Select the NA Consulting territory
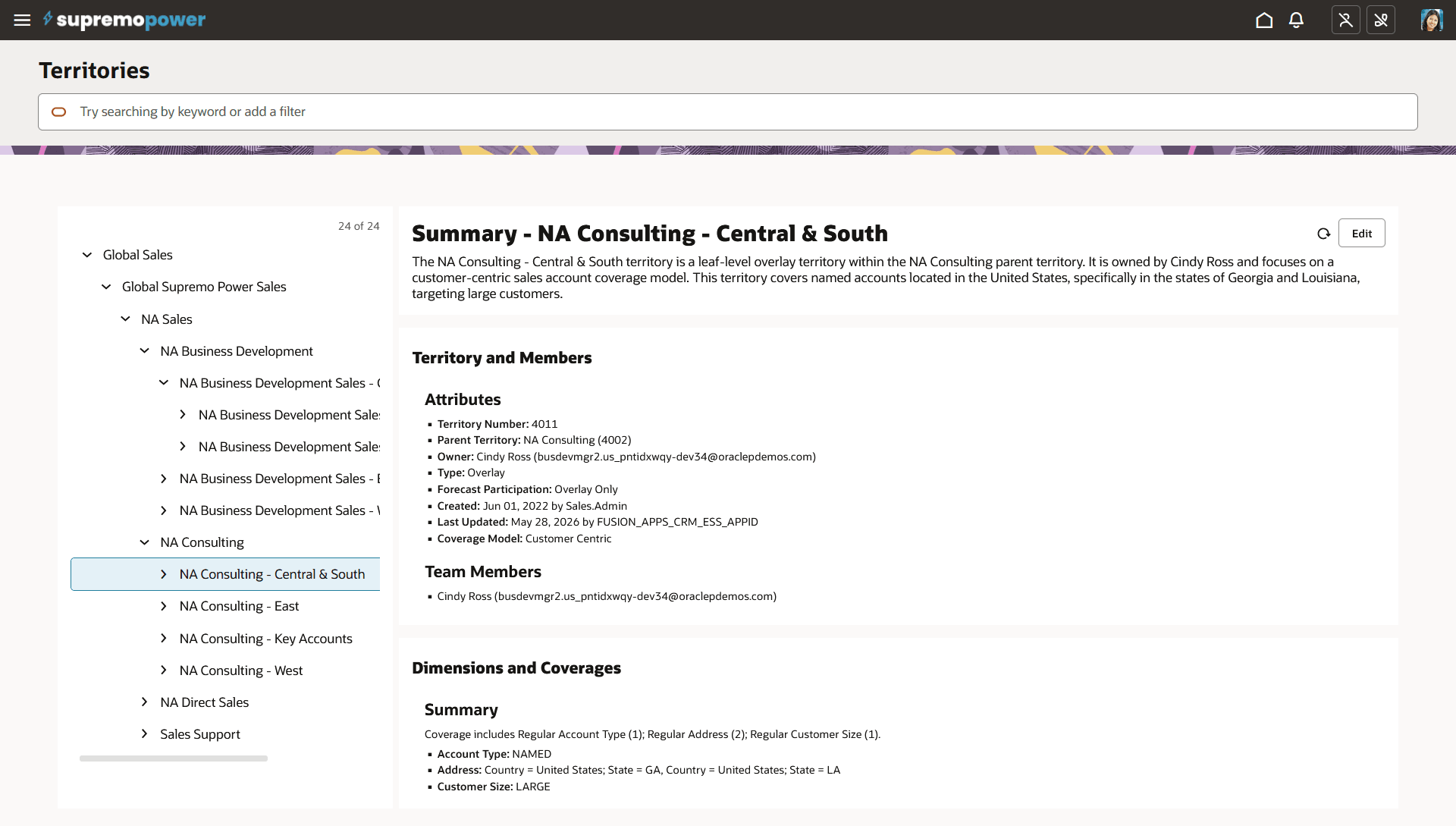This screenshot has width=1456, height=826. (202, 542)
